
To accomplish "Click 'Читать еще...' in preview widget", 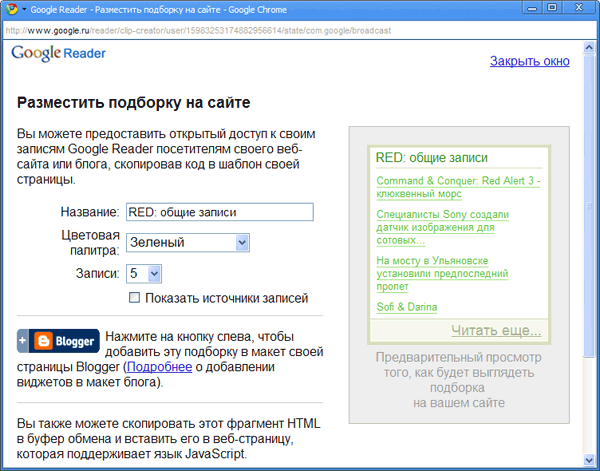I will [496, 330].
